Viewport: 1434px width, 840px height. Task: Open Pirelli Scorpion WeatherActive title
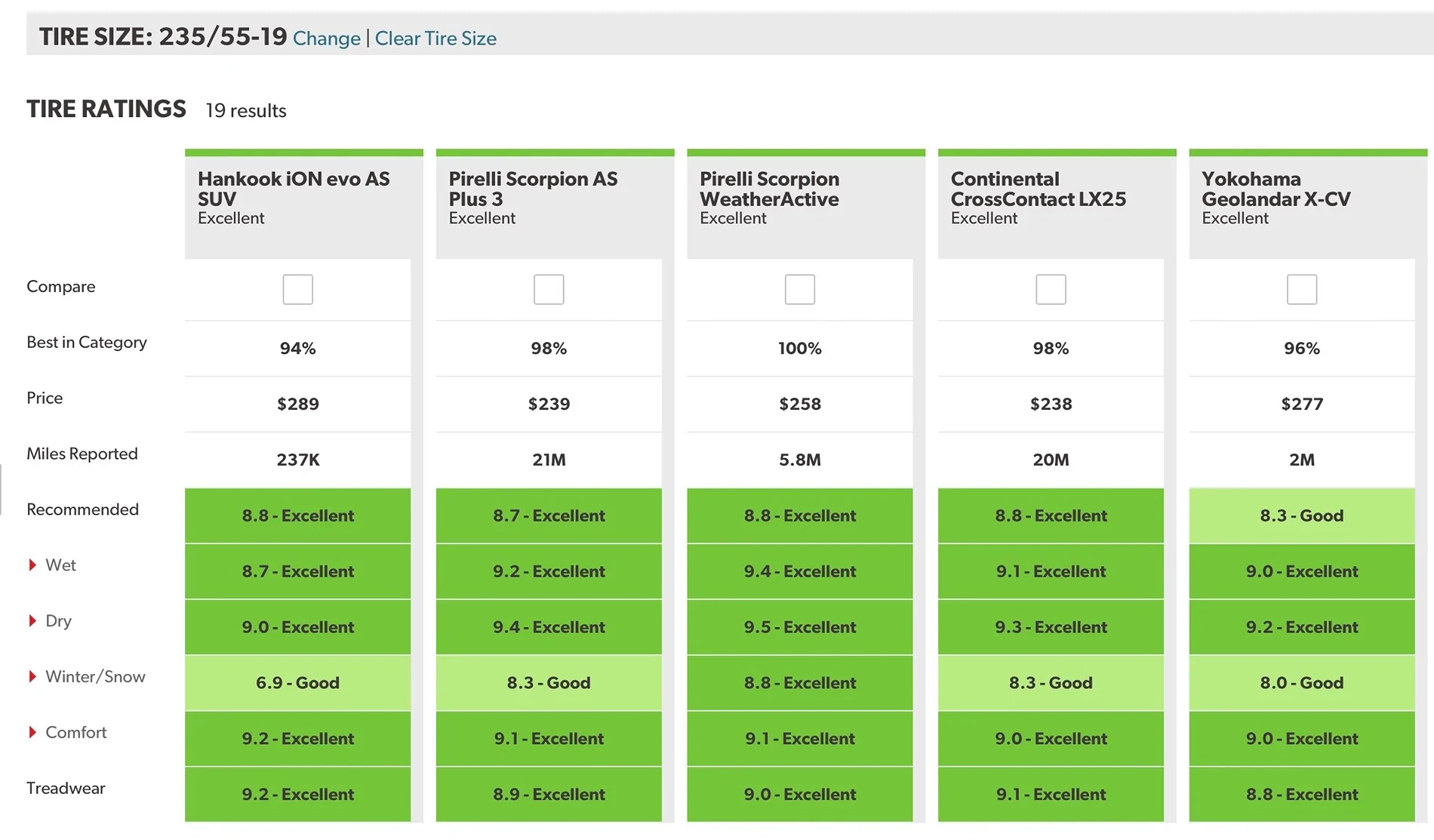[x=769, y=189]
